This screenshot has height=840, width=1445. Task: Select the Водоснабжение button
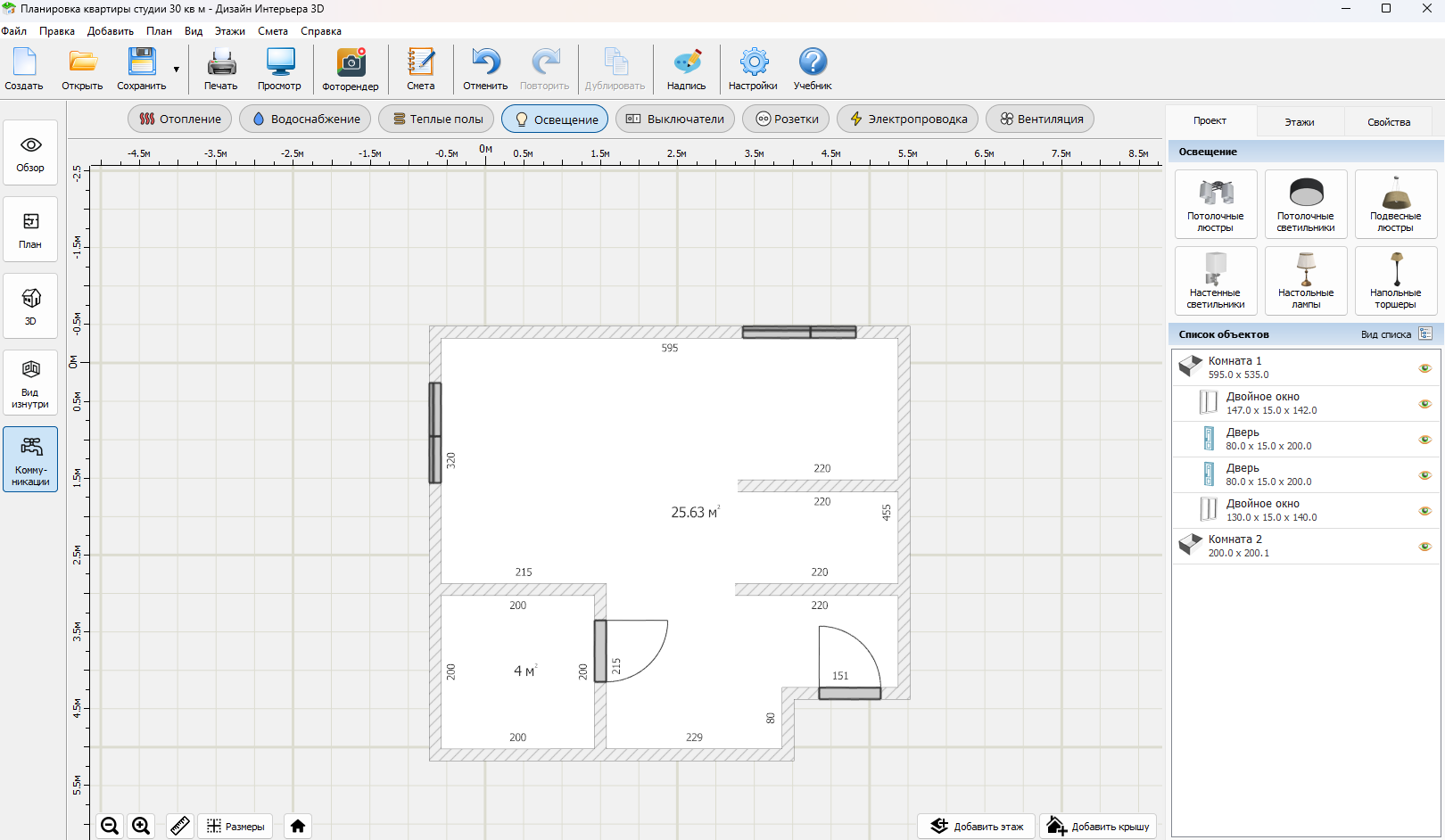(305, 119)
